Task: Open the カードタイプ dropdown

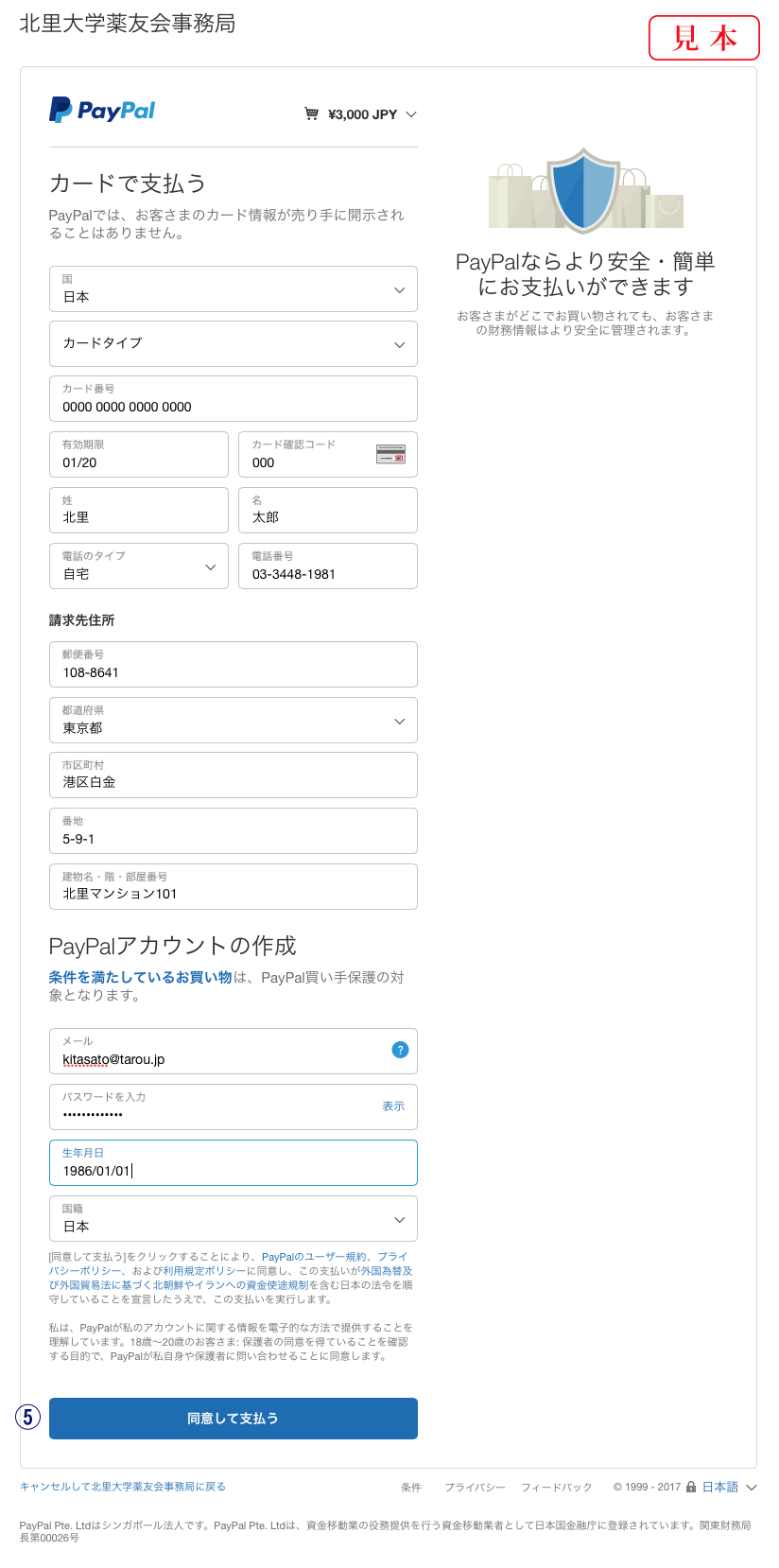Action: pyautogui.click(x=234, y=343)
